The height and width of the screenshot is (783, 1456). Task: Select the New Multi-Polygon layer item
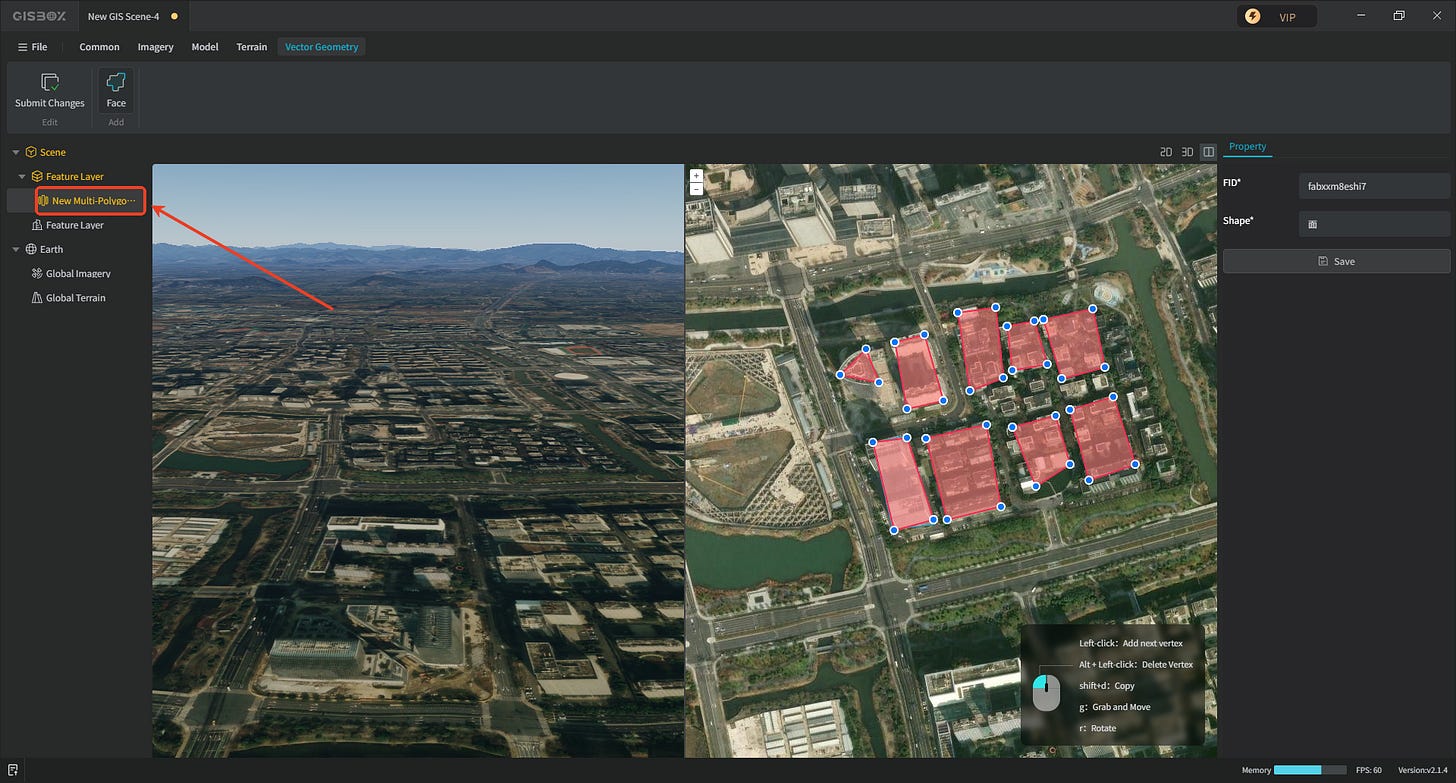[x=91, y=201]
